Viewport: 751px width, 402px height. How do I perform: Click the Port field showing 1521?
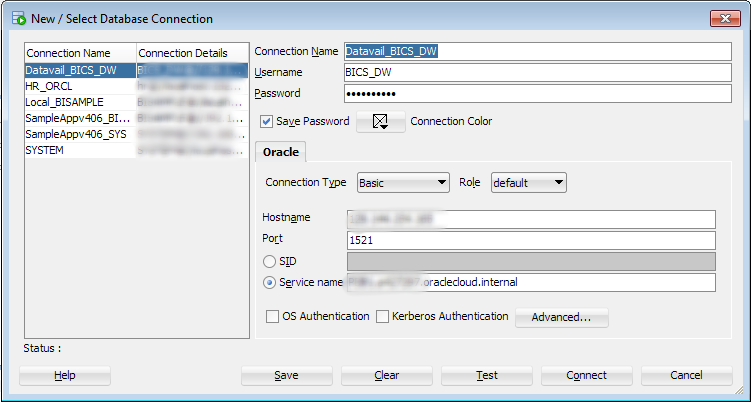[x=531, y=240]
